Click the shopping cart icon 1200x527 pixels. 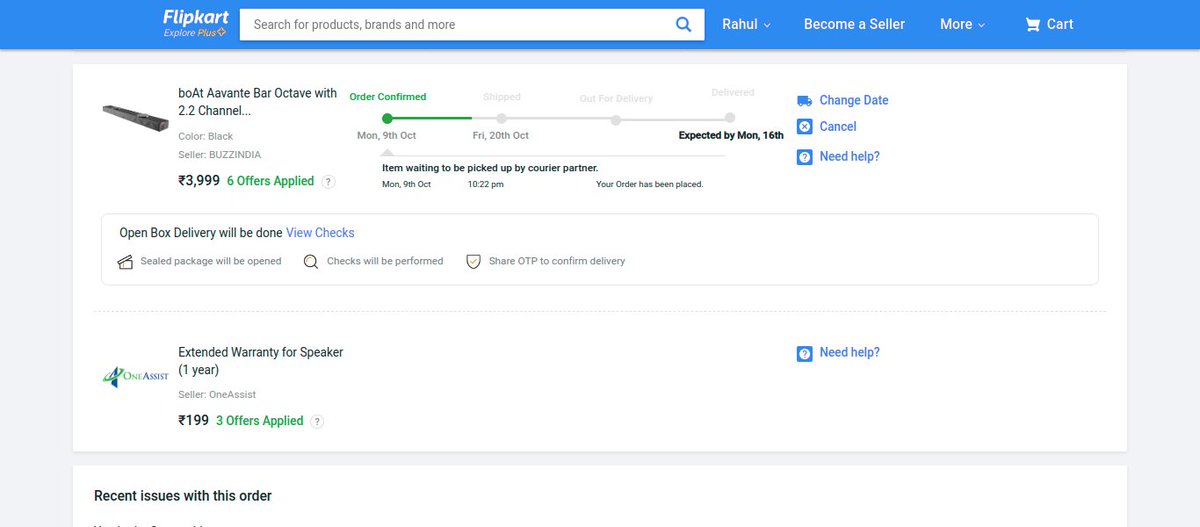tap(1033, 24)
